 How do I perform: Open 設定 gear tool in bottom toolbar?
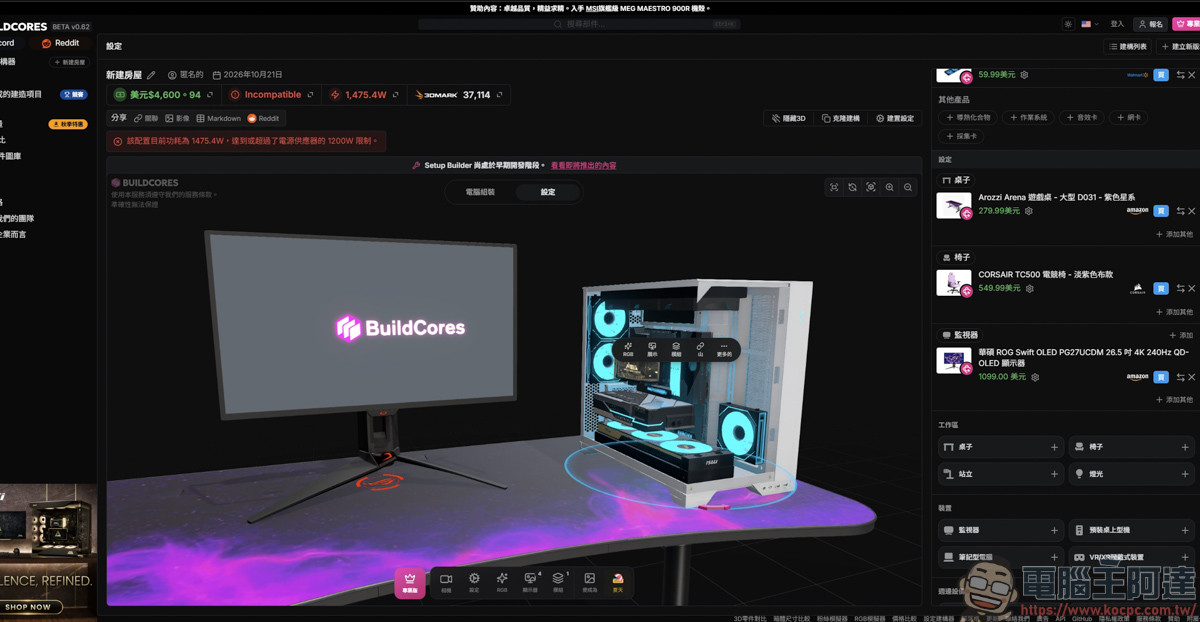[x=474, y=581]
